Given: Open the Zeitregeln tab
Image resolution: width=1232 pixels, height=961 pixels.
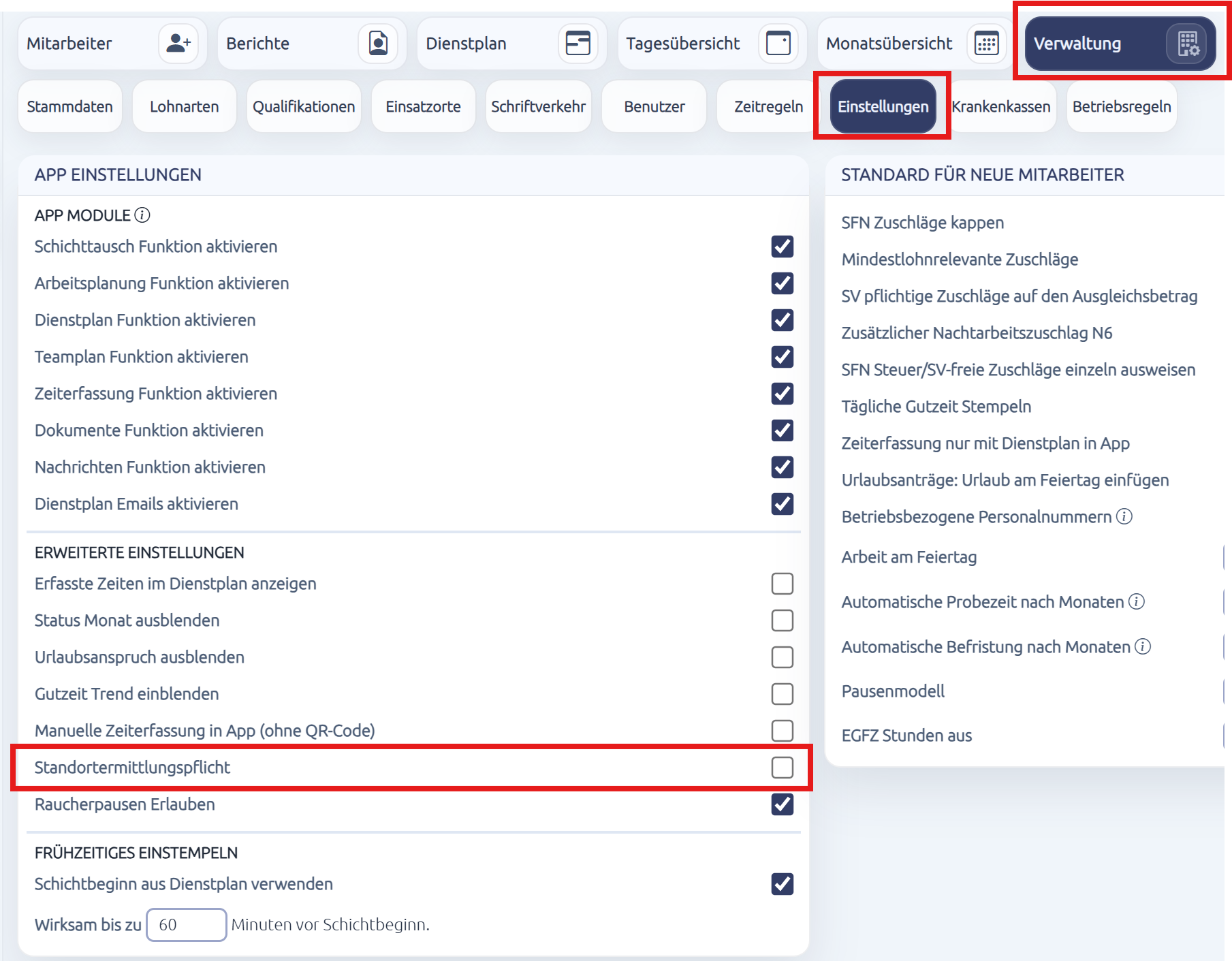Looking at the screenshot, I should click(768, 107).
